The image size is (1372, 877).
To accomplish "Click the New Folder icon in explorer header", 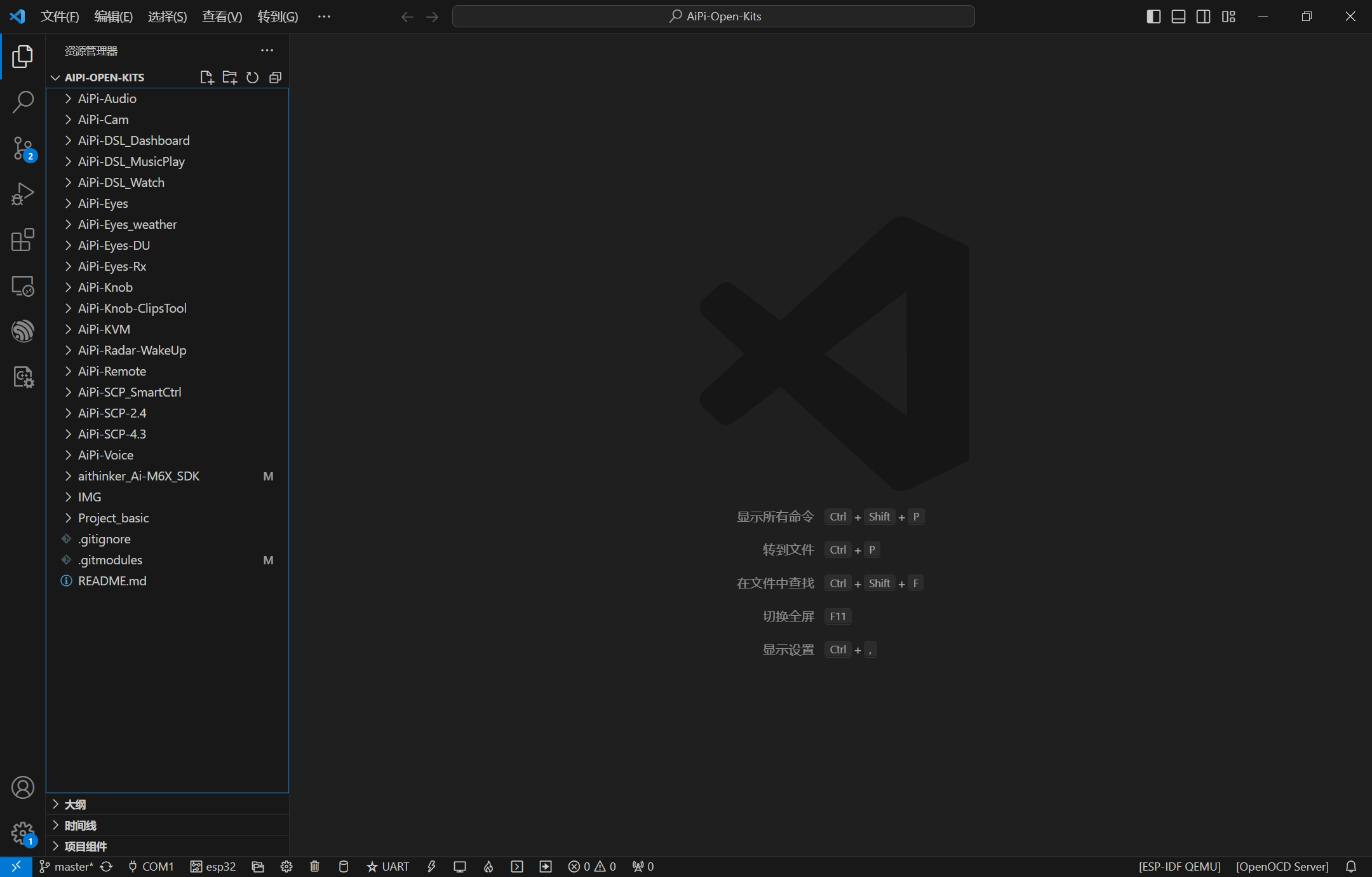I will tap(229, 78).
